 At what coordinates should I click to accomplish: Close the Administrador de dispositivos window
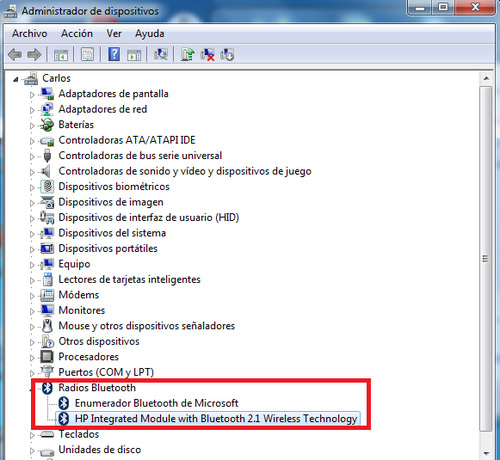coord(475,7)
